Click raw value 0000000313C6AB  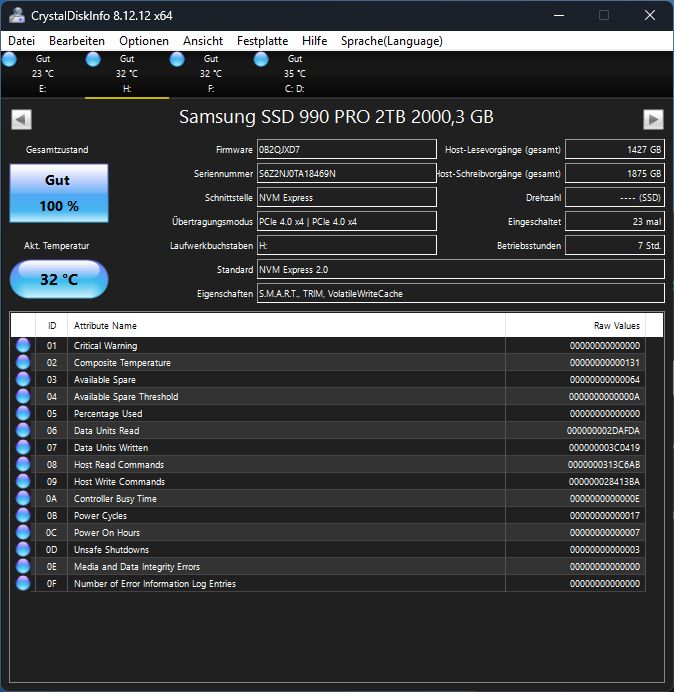604,464
